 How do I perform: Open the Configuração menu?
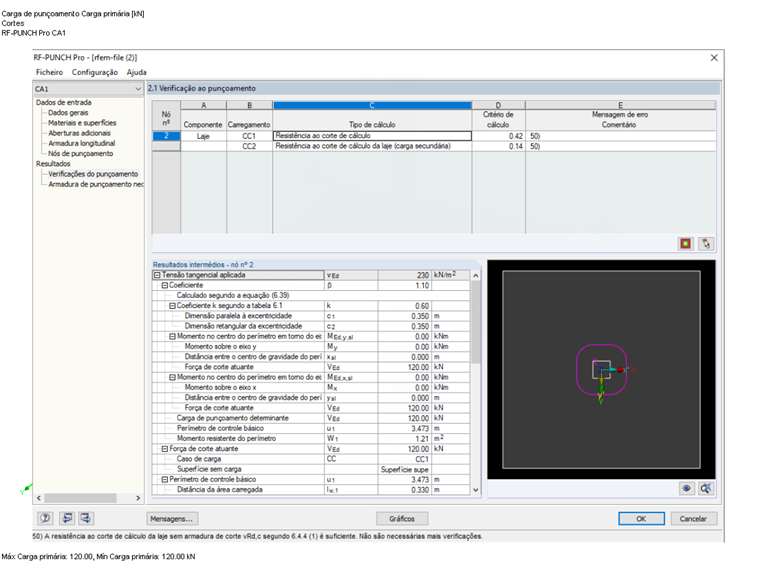click(95, 72)
